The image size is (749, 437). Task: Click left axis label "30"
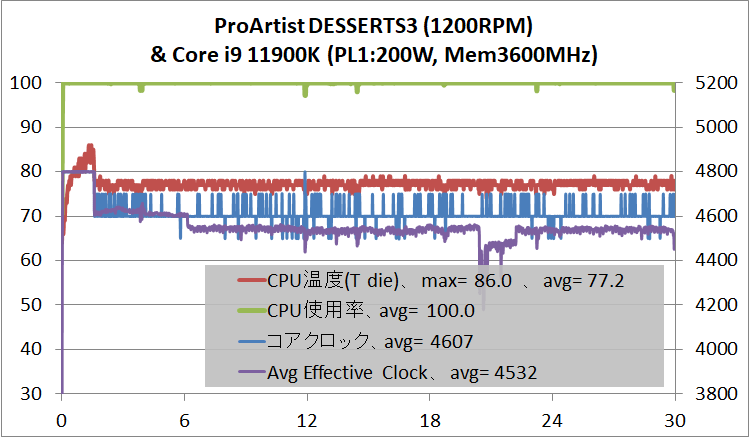(x=31, y=394)
